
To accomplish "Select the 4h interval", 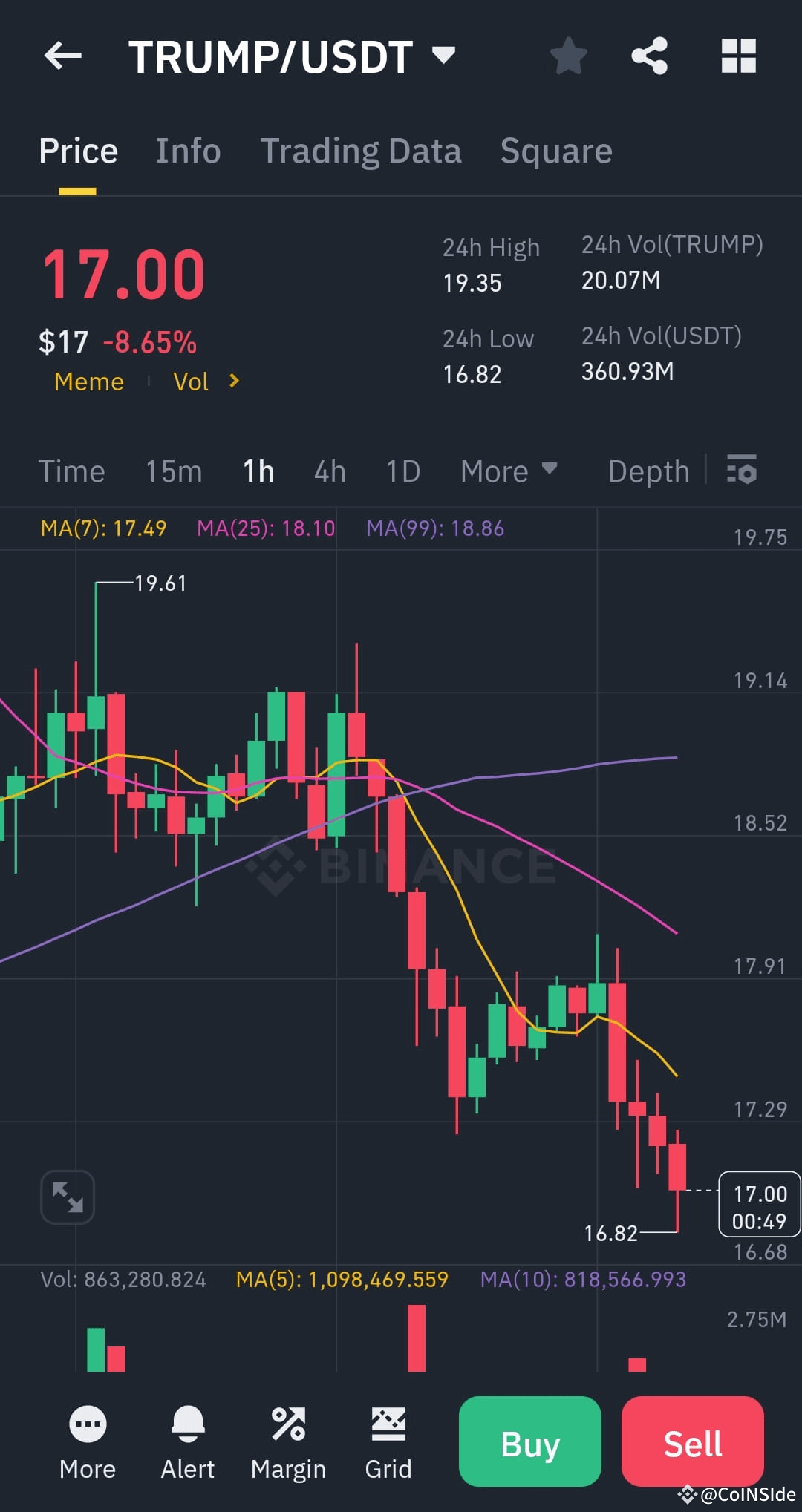I will tap(330, 471).
